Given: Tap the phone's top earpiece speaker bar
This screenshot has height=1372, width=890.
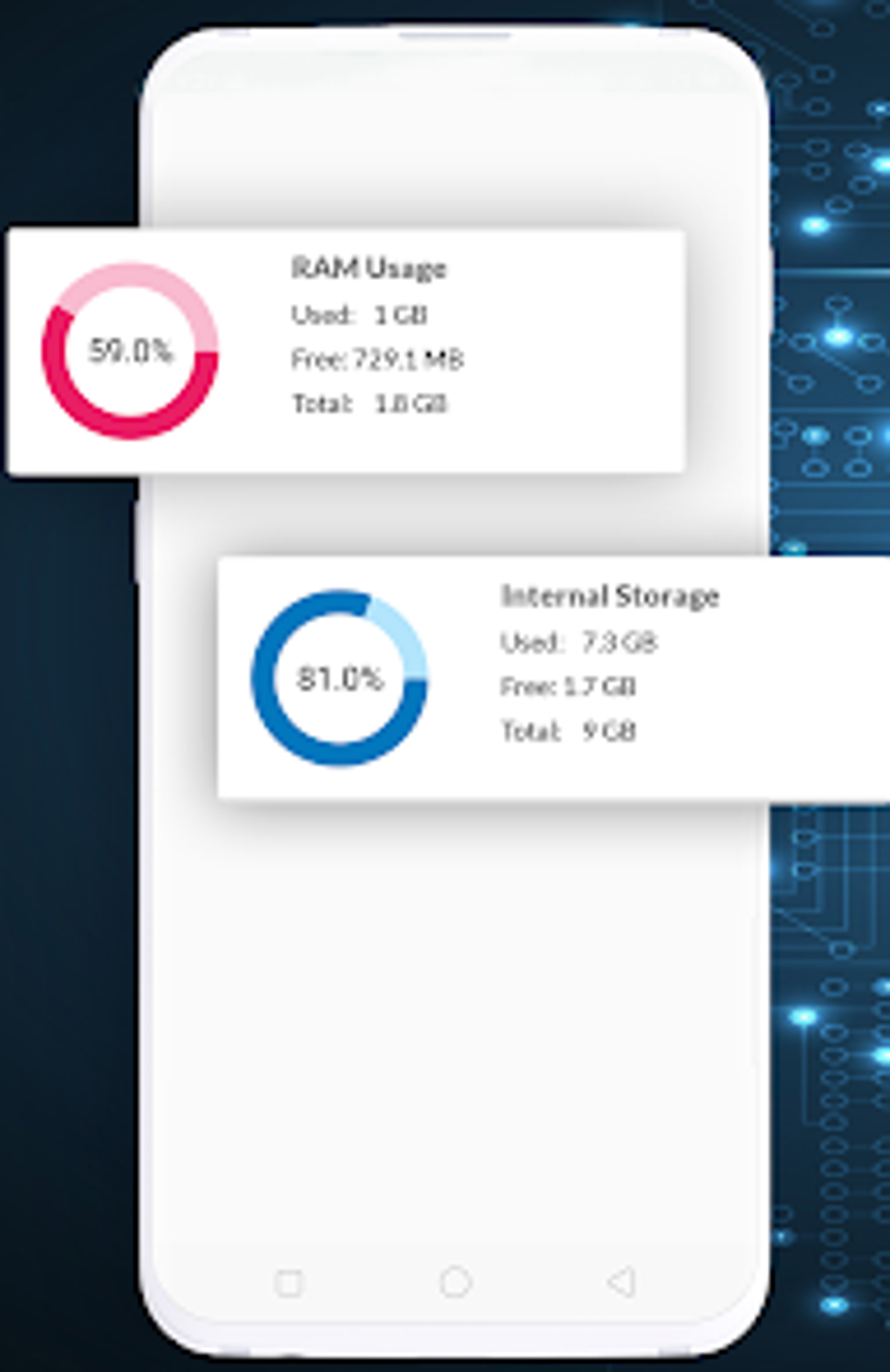Looking at the screenshot, I should pyautogui.click(x=455, y=36).
